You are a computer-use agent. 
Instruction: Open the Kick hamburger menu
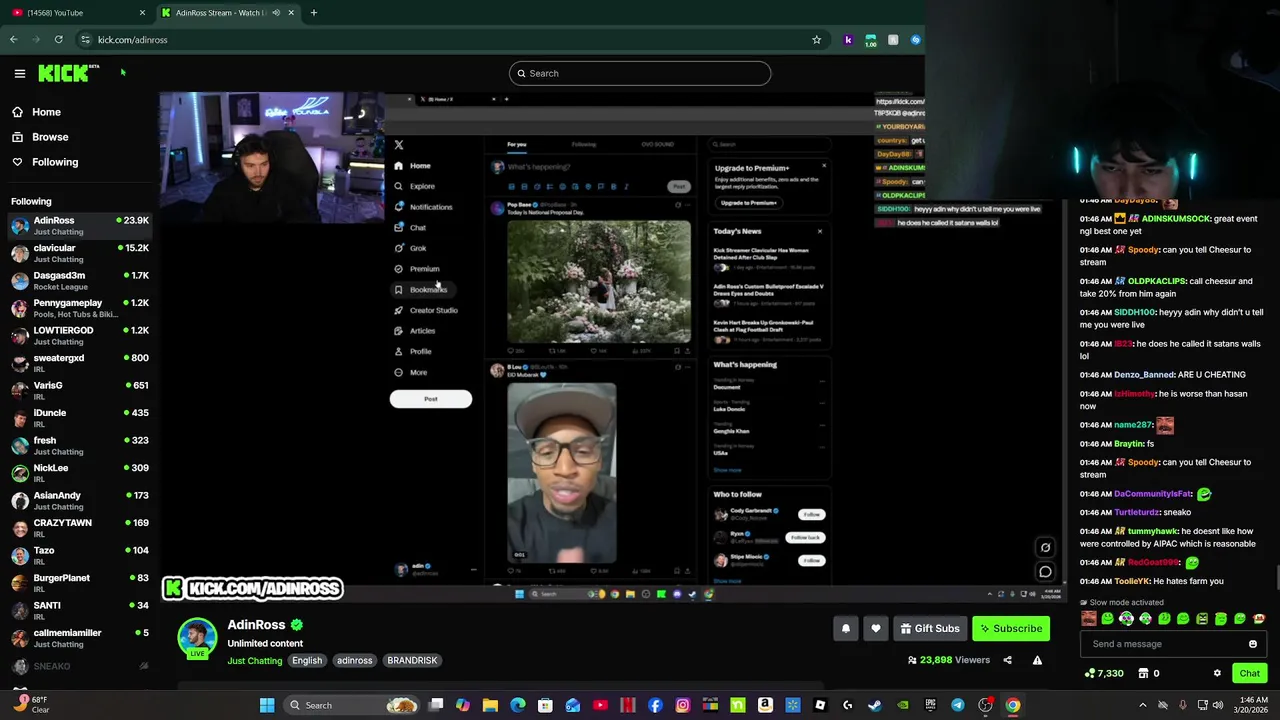click(20, 73)
